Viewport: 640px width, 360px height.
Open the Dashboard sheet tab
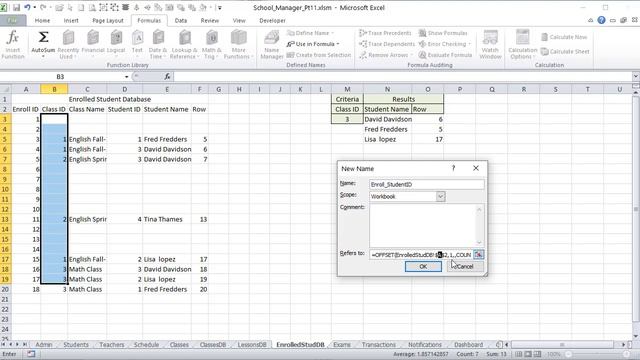[468, 345]
